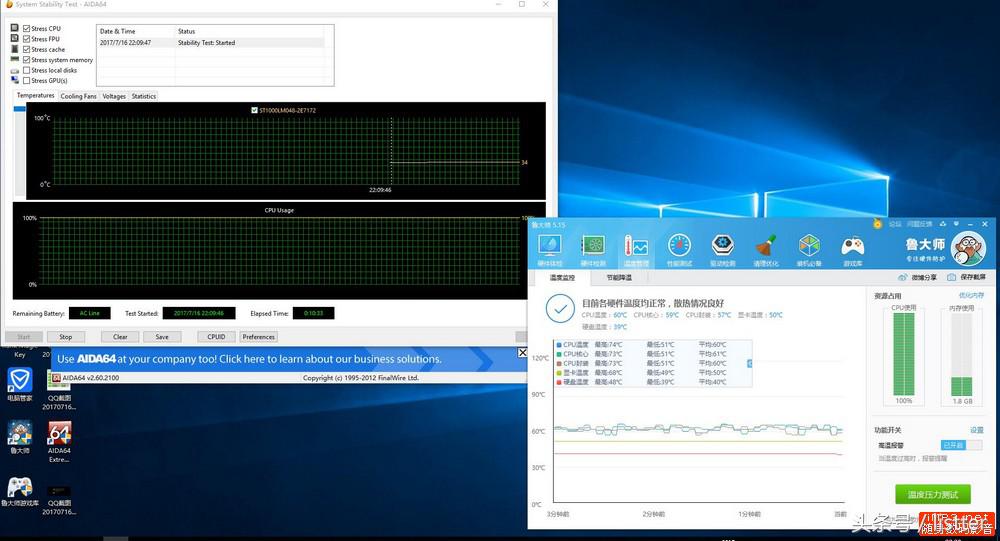The image size is (1000, 541).
Task: Close the AIDA64 advertisement banner
Action: click(522, 353)
